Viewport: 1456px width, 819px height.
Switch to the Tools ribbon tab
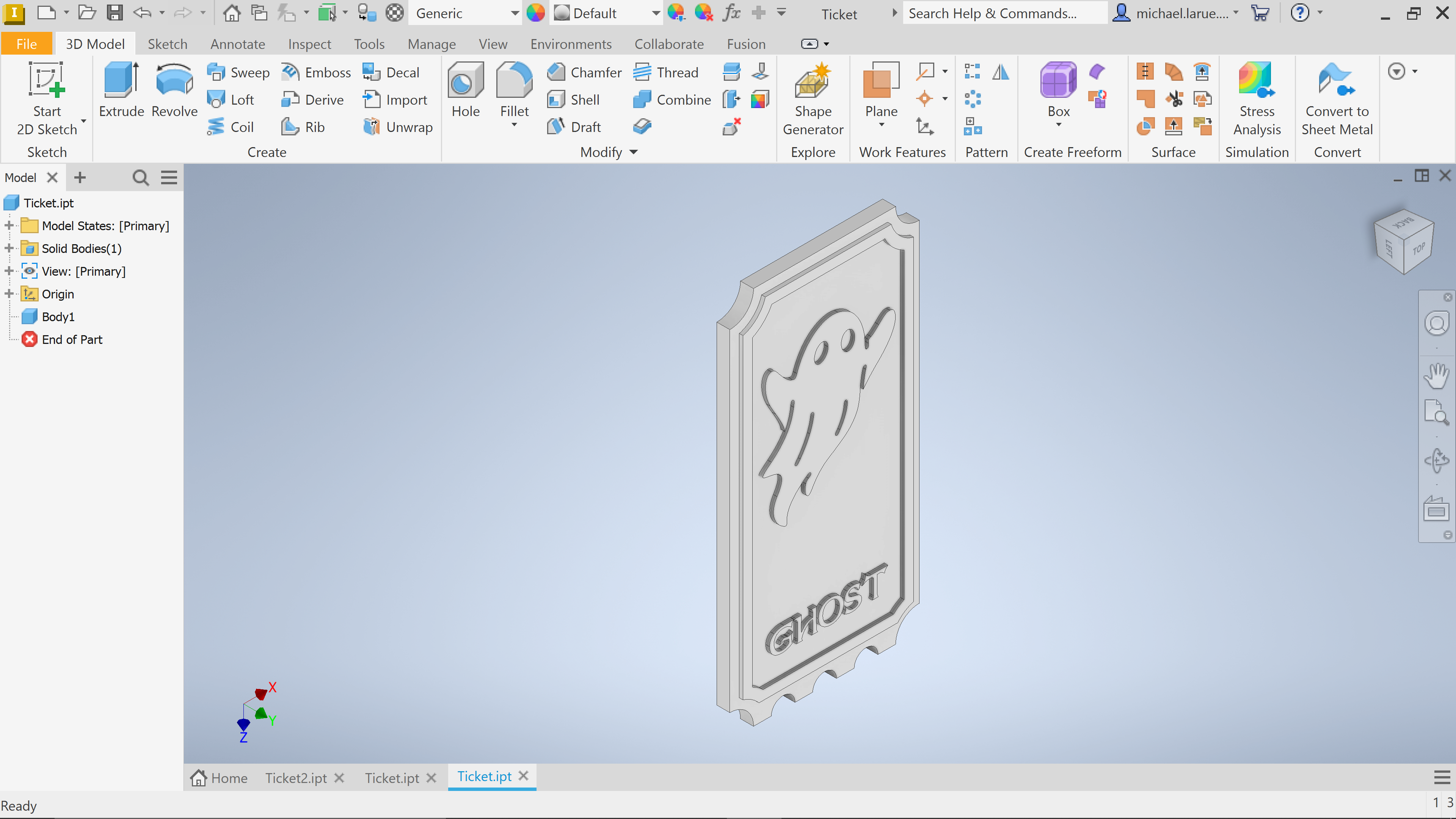pos(369,44)
